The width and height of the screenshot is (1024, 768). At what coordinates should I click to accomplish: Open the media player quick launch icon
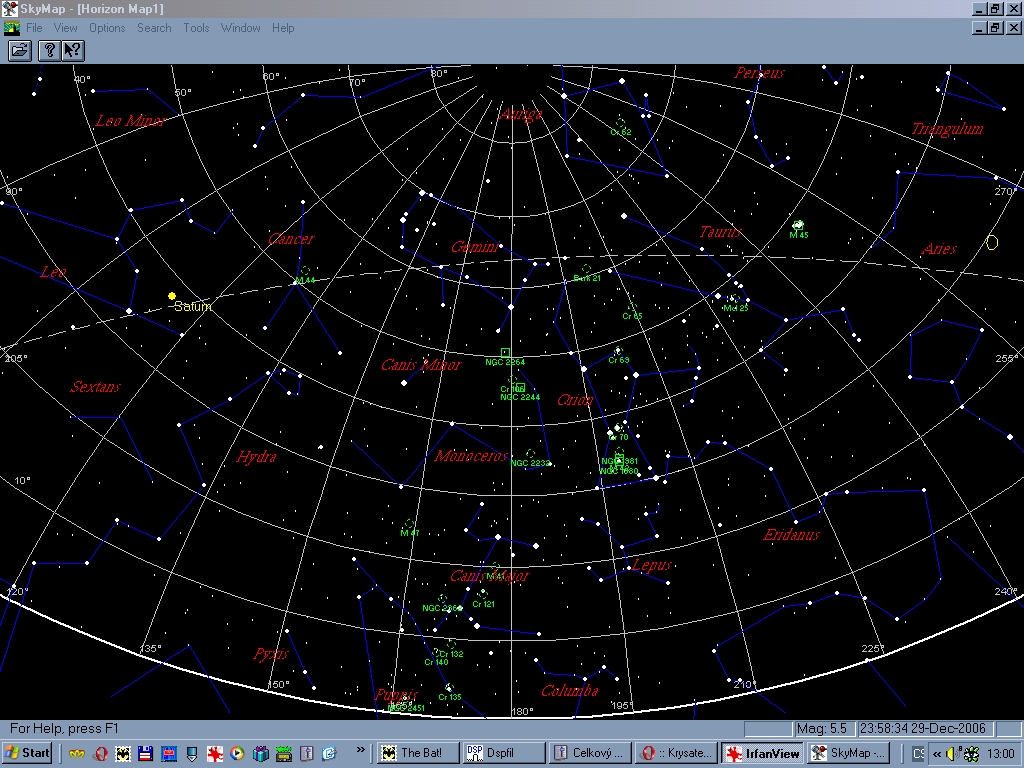coord(237,754)
